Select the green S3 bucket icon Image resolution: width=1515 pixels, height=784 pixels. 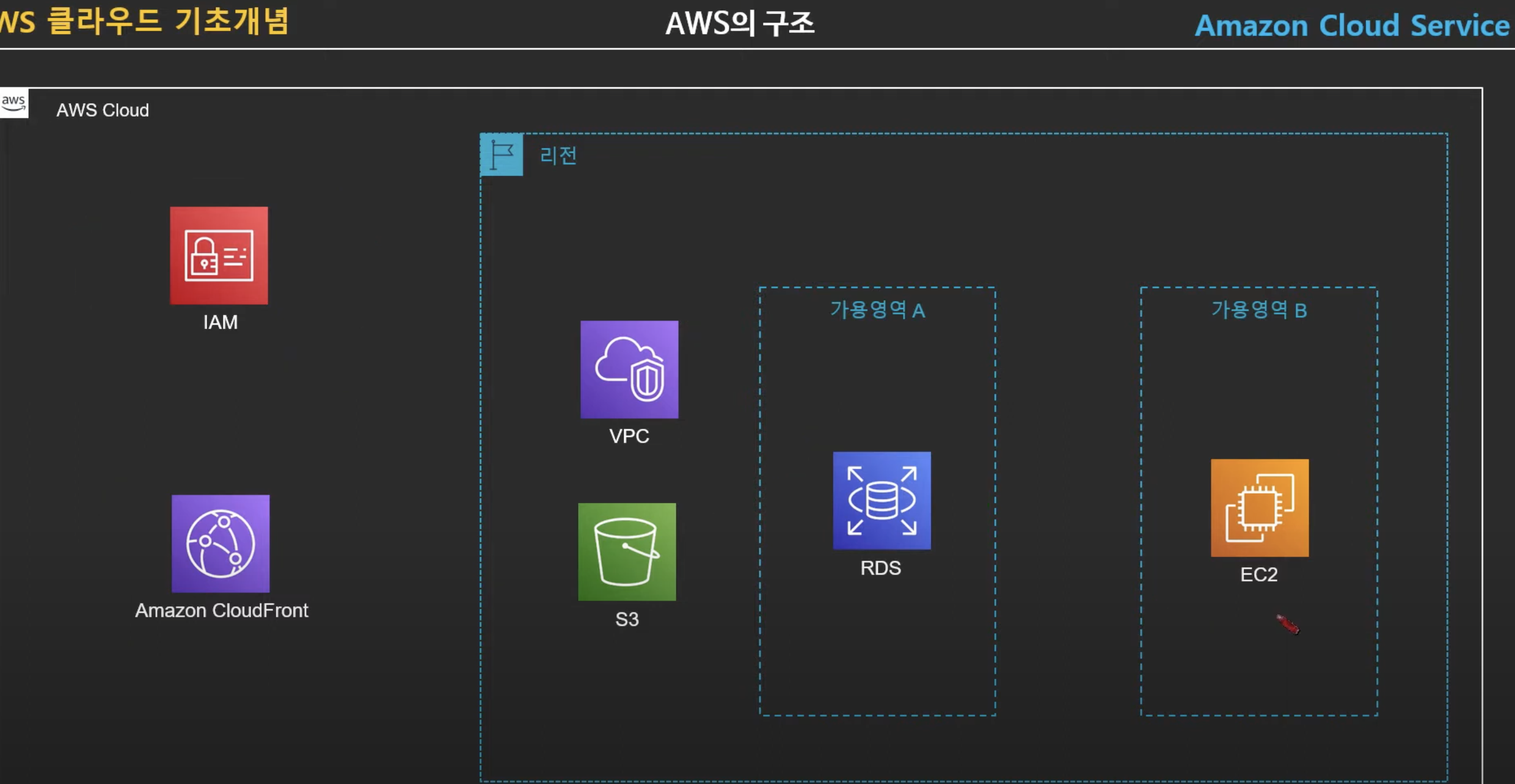tap(627, 552)
